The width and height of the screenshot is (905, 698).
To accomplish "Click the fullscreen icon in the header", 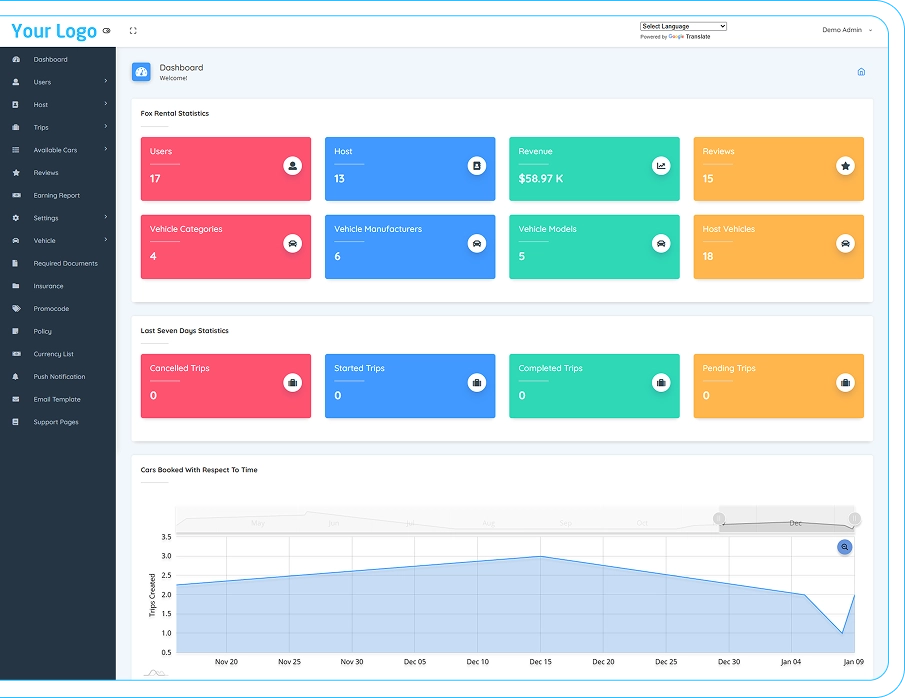I will coord(133,31).
